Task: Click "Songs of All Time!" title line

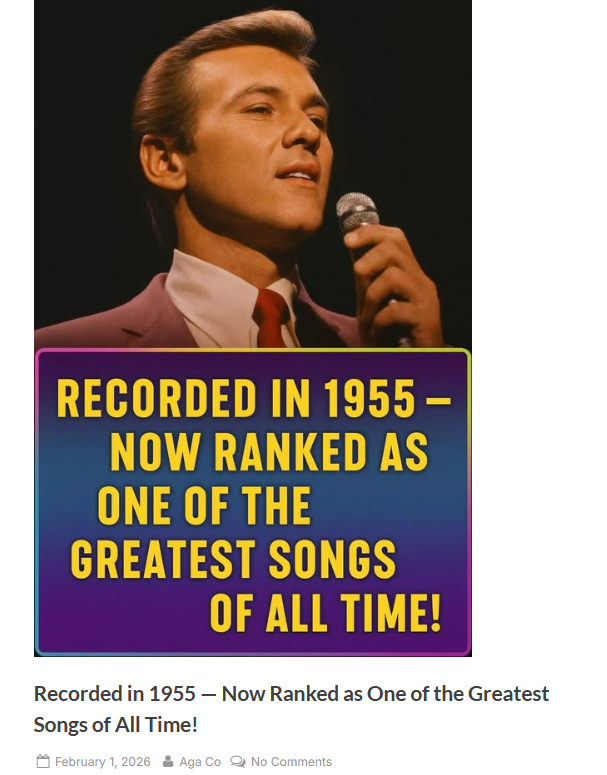Action: [x=116, y=725]
